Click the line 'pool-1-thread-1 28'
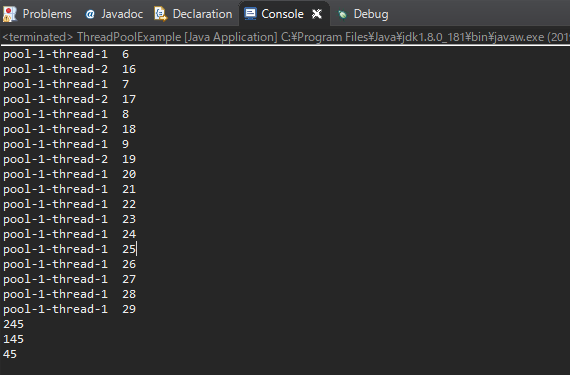The height and width of the screenshot is (375, 570). [x=69, y=294]
